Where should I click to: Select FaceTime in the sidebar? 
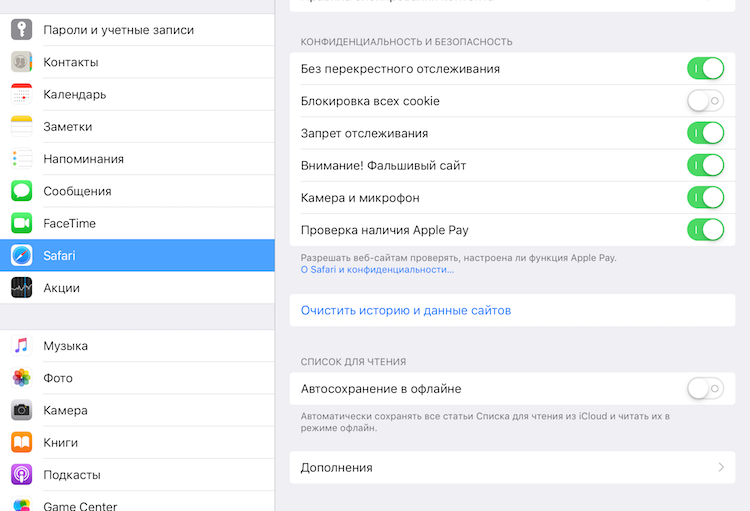click(137, 223)
